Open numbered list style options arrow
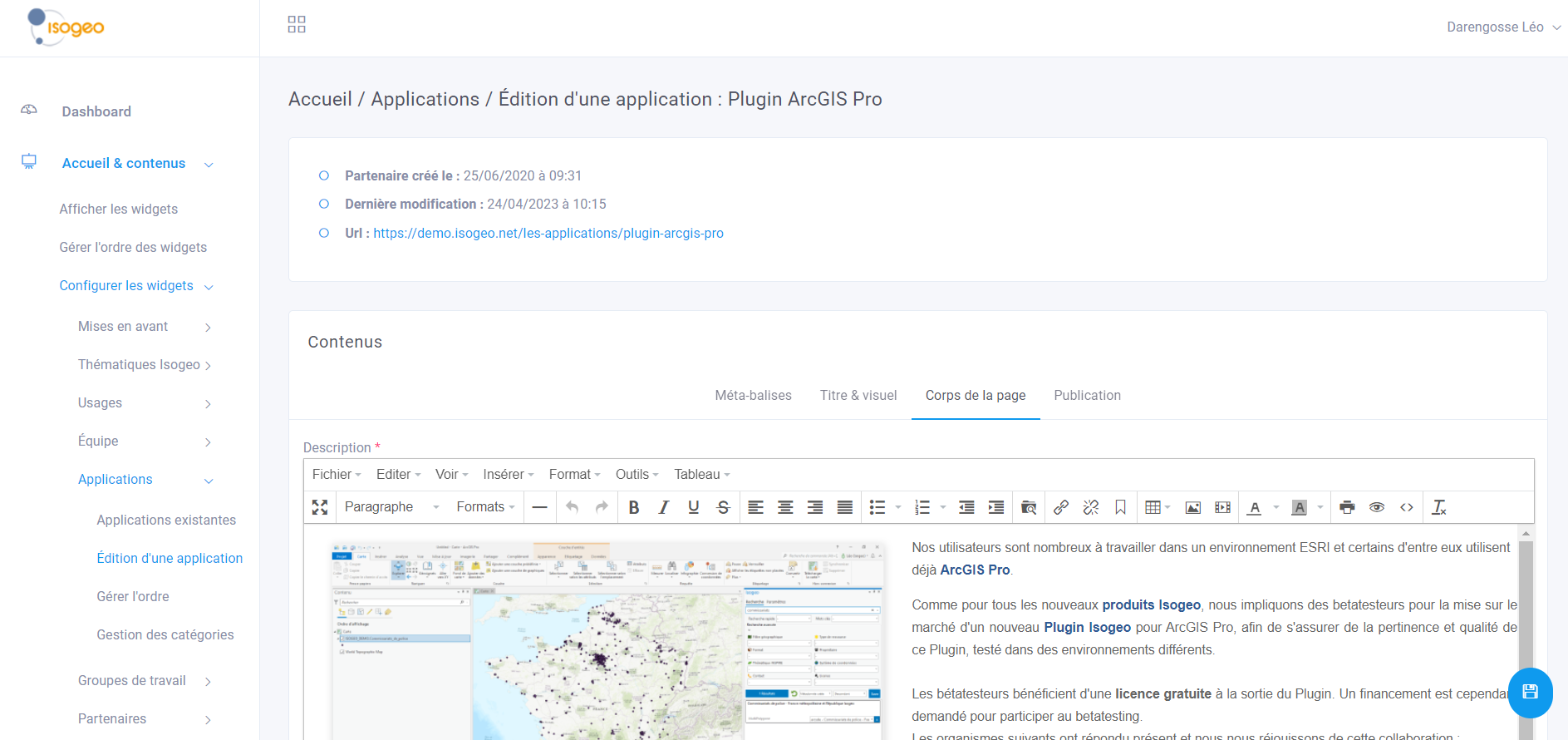Screen dimensions: 1568x740 click(x=943, y=507)
